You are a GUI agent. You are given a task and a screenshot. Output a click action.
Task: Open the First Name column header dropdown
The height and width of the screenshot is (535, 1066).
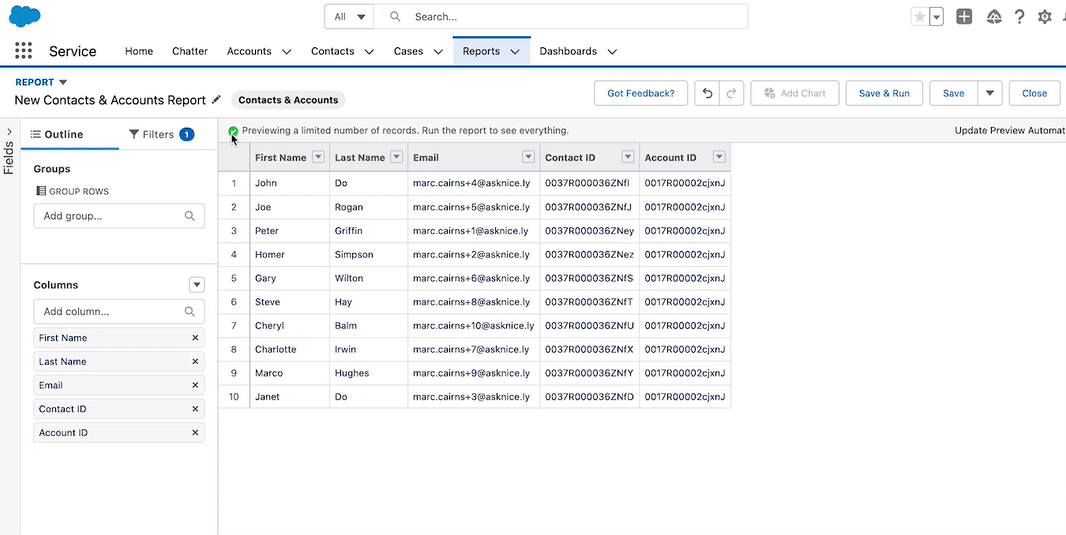point(318,157)
